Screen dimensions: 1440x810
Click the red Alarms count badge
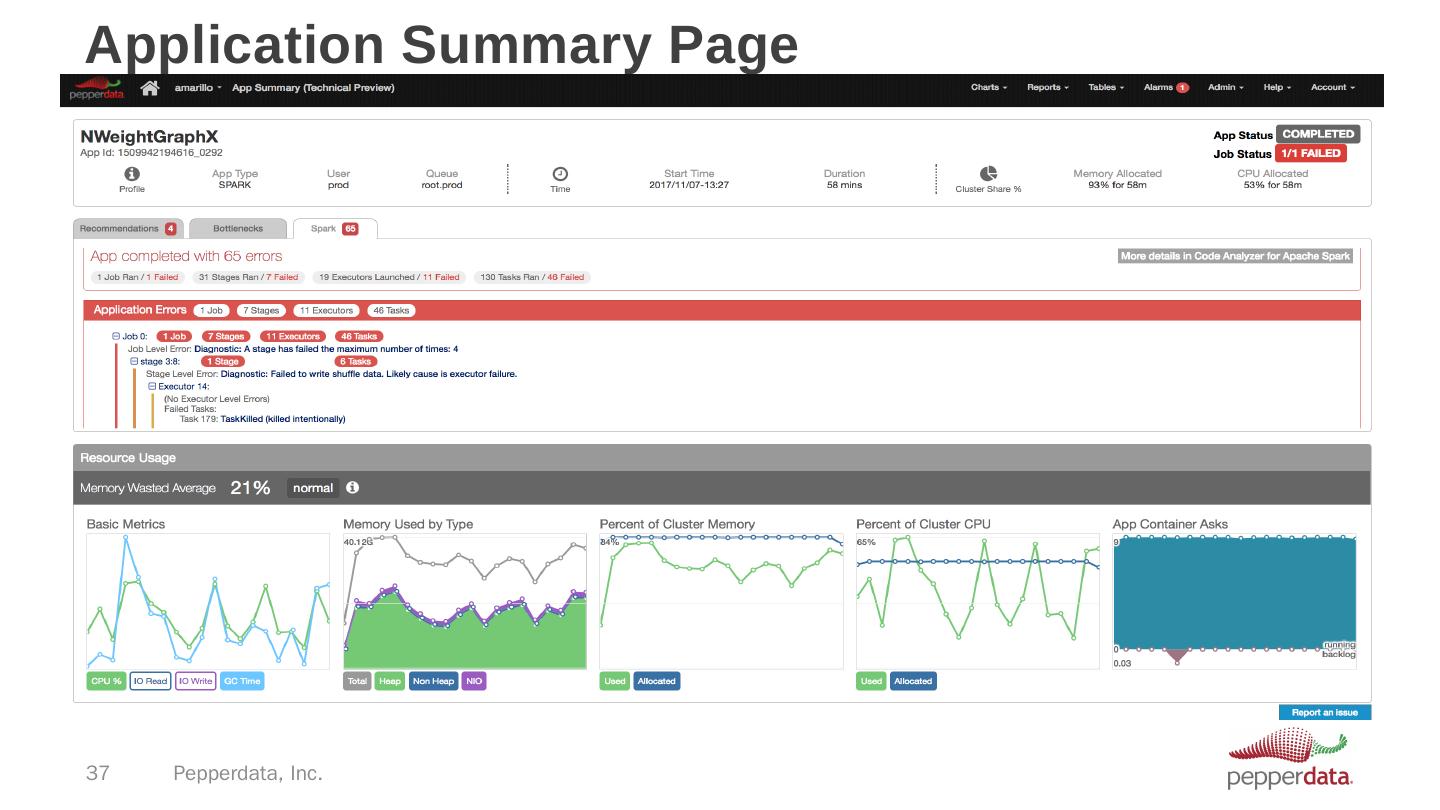(1182, 88)
